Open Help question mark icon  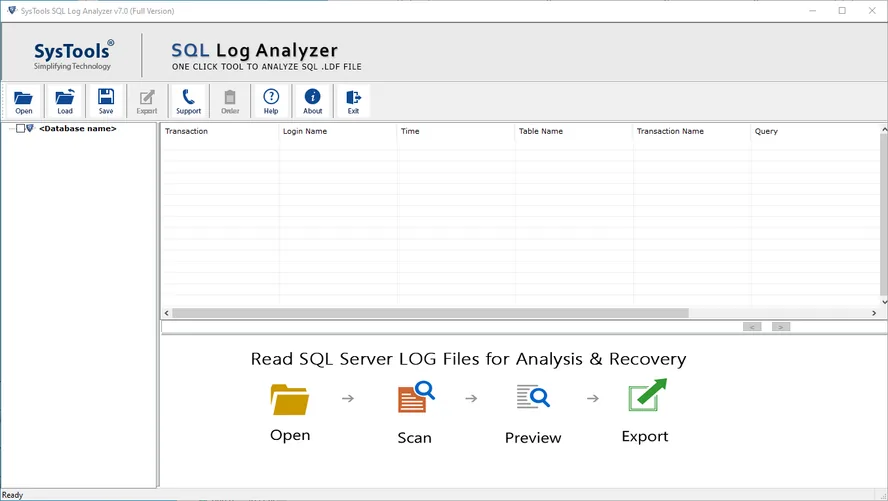(x=271, y=101)
